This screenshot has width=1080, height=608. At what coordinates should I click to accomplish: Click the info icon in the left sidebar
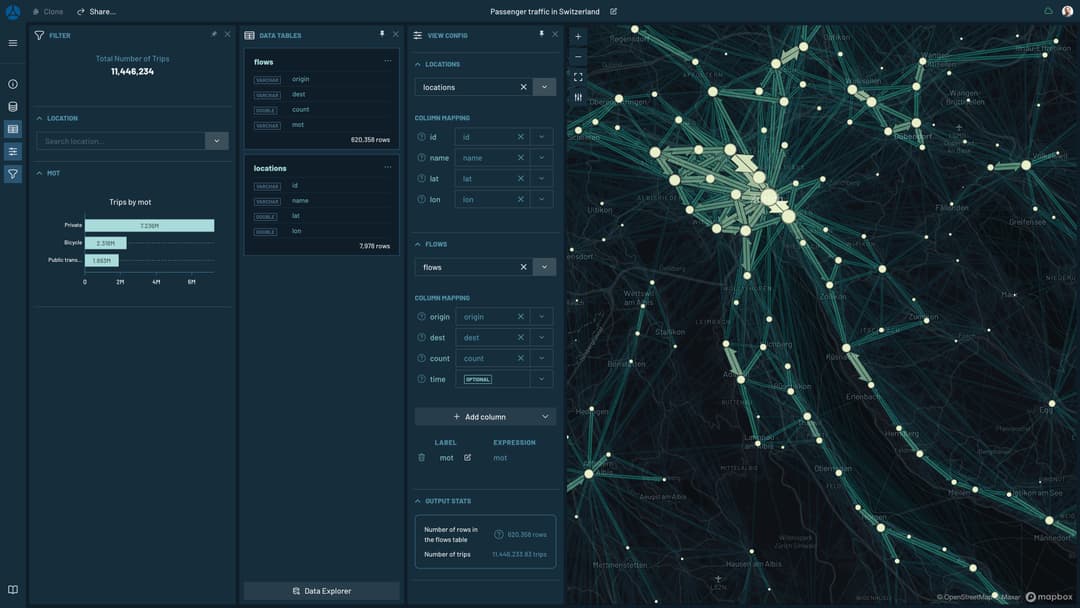click(x=11, y=84)
